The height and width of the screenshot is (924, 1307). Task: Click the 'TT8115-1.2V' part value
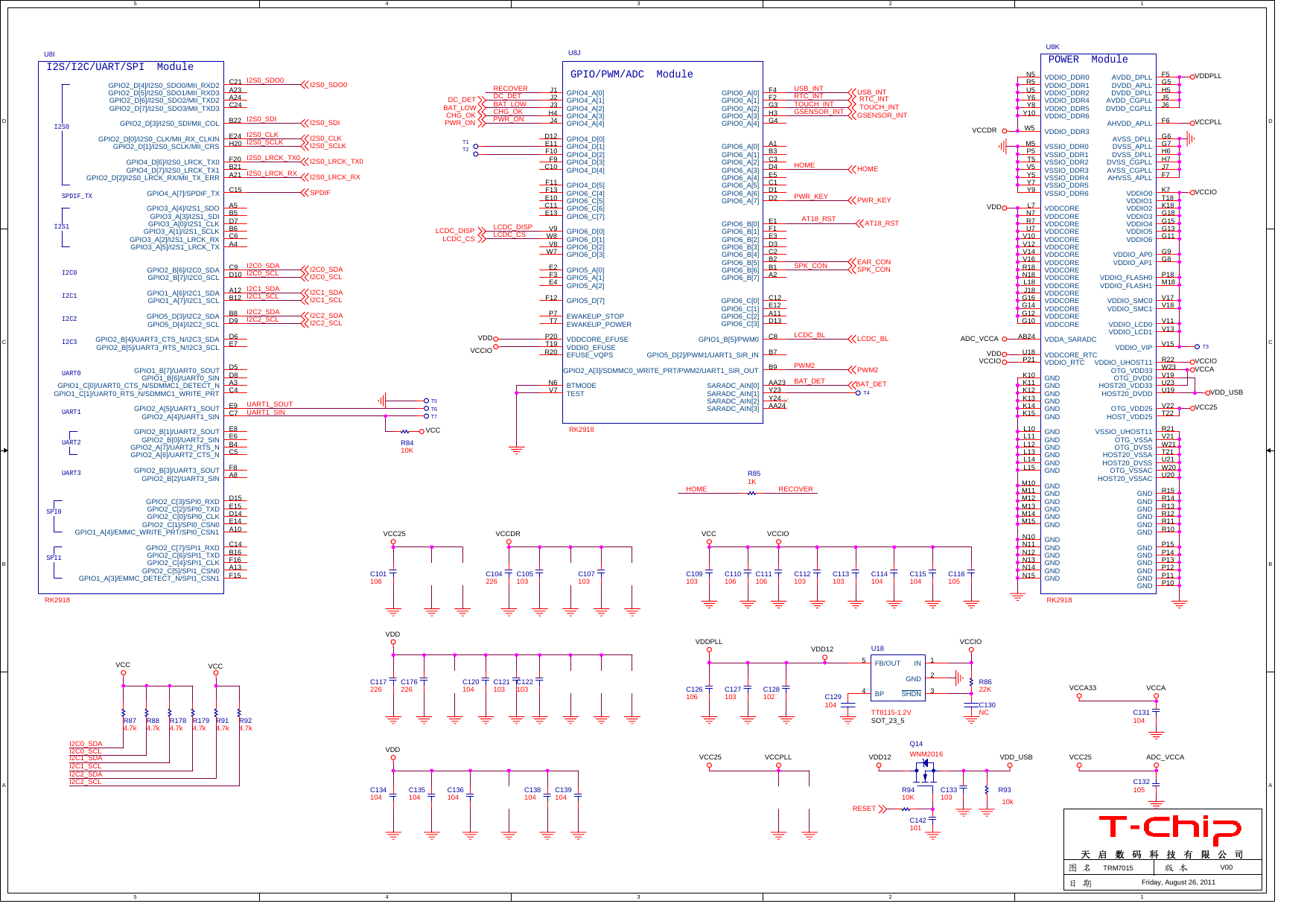click(x=891, y=713)
